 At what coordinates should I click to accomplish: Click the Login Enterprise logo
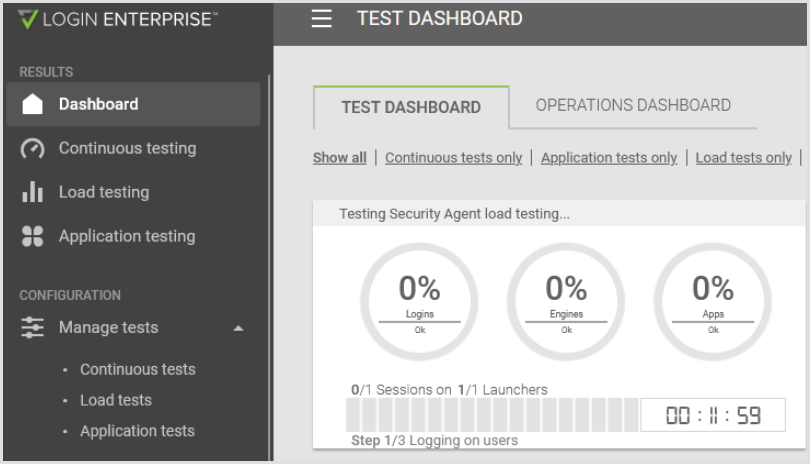pyautogui.click(x=118, y=19)
